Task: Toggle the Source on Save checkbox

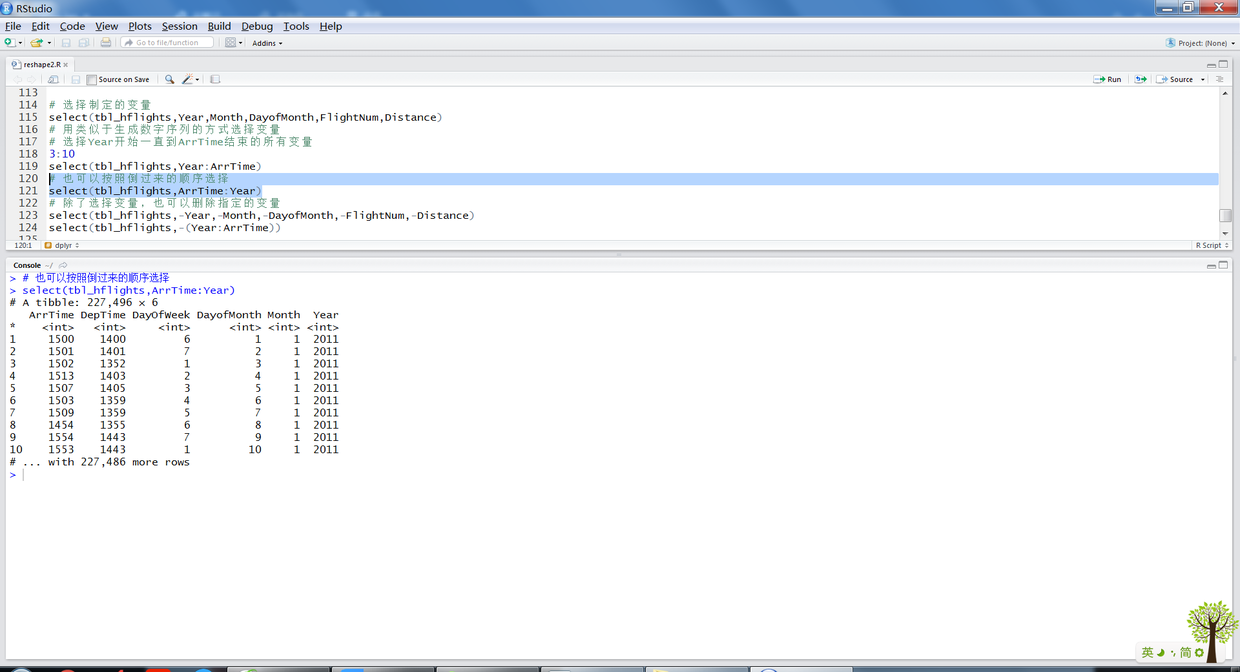Action: point(92,80)
